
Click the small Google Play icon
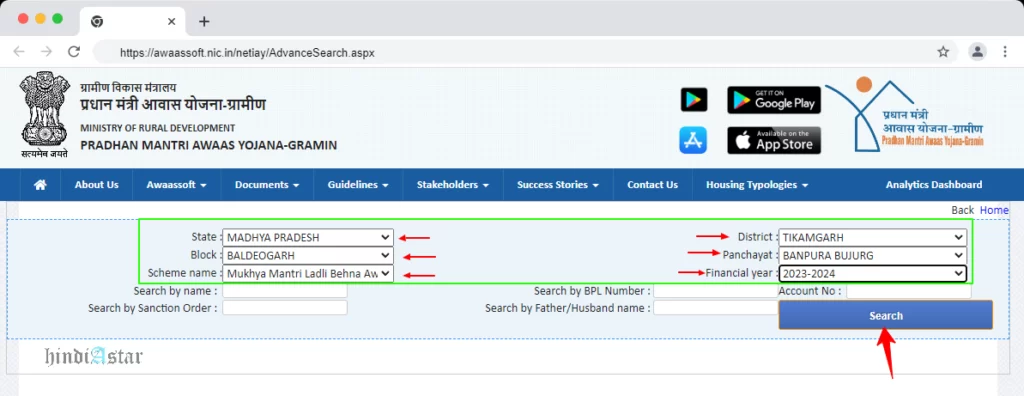[x=694, y=100]
